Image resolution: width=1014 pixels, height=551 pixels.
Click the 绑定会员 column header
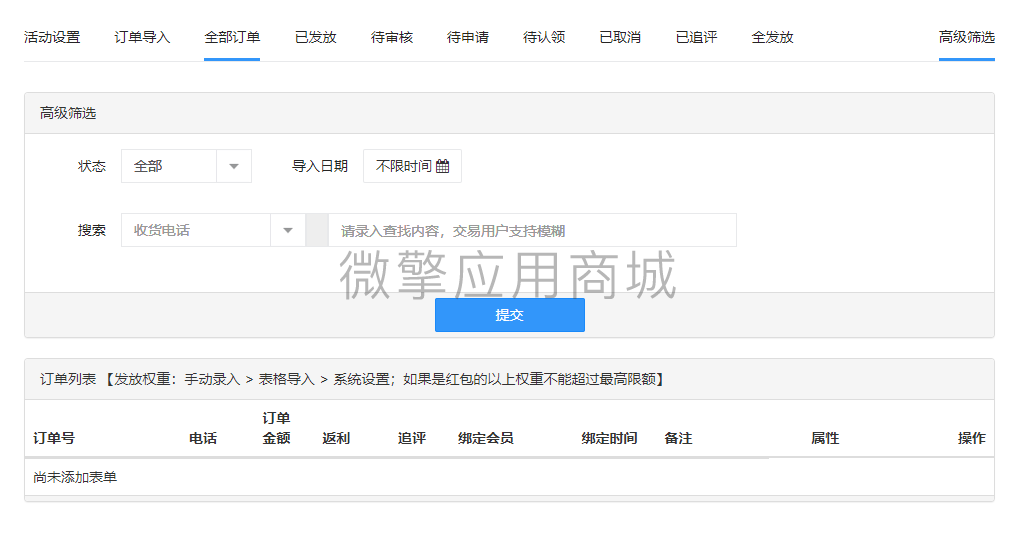click(x=486, y=438)
